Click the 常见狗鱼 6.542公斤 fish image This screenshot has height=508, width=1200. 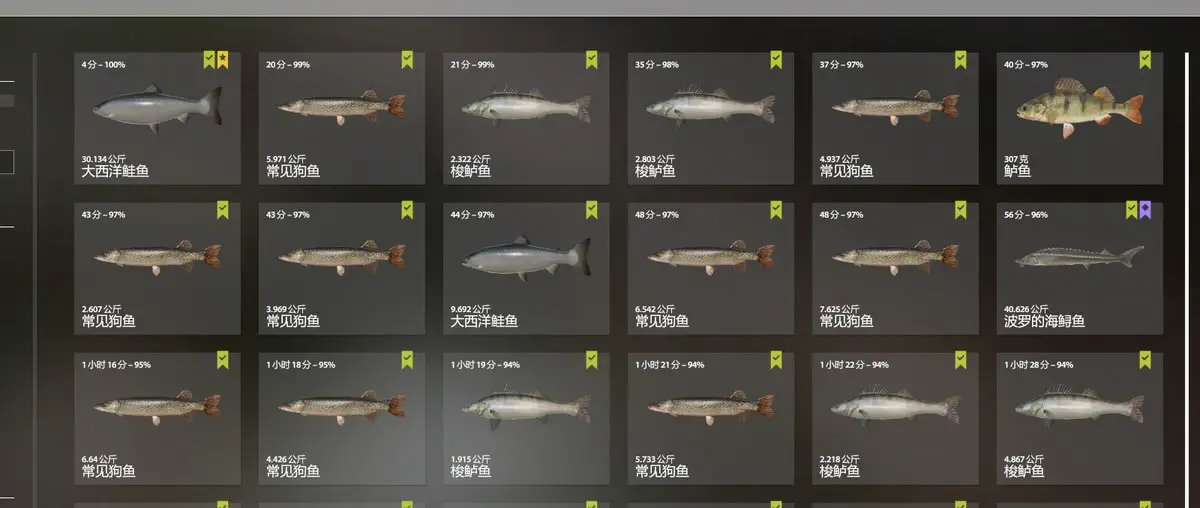[711, 256]
